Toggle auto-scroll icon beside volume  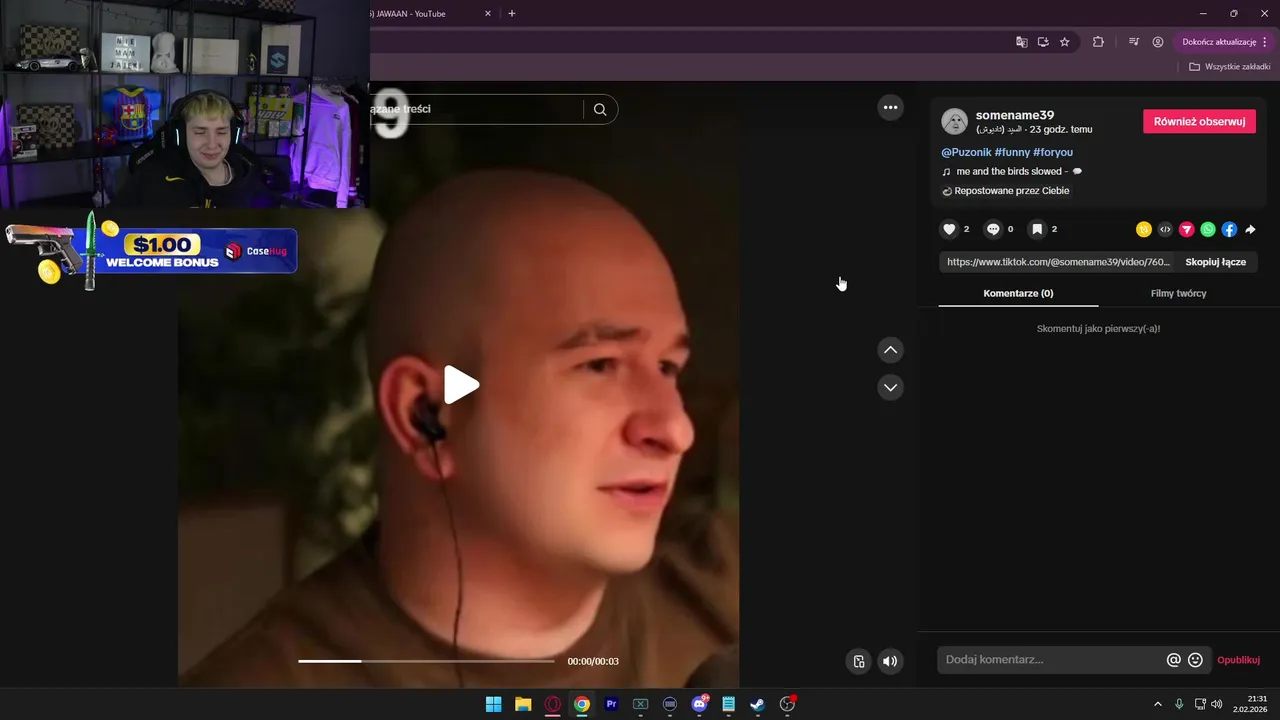tap(858, 661)
